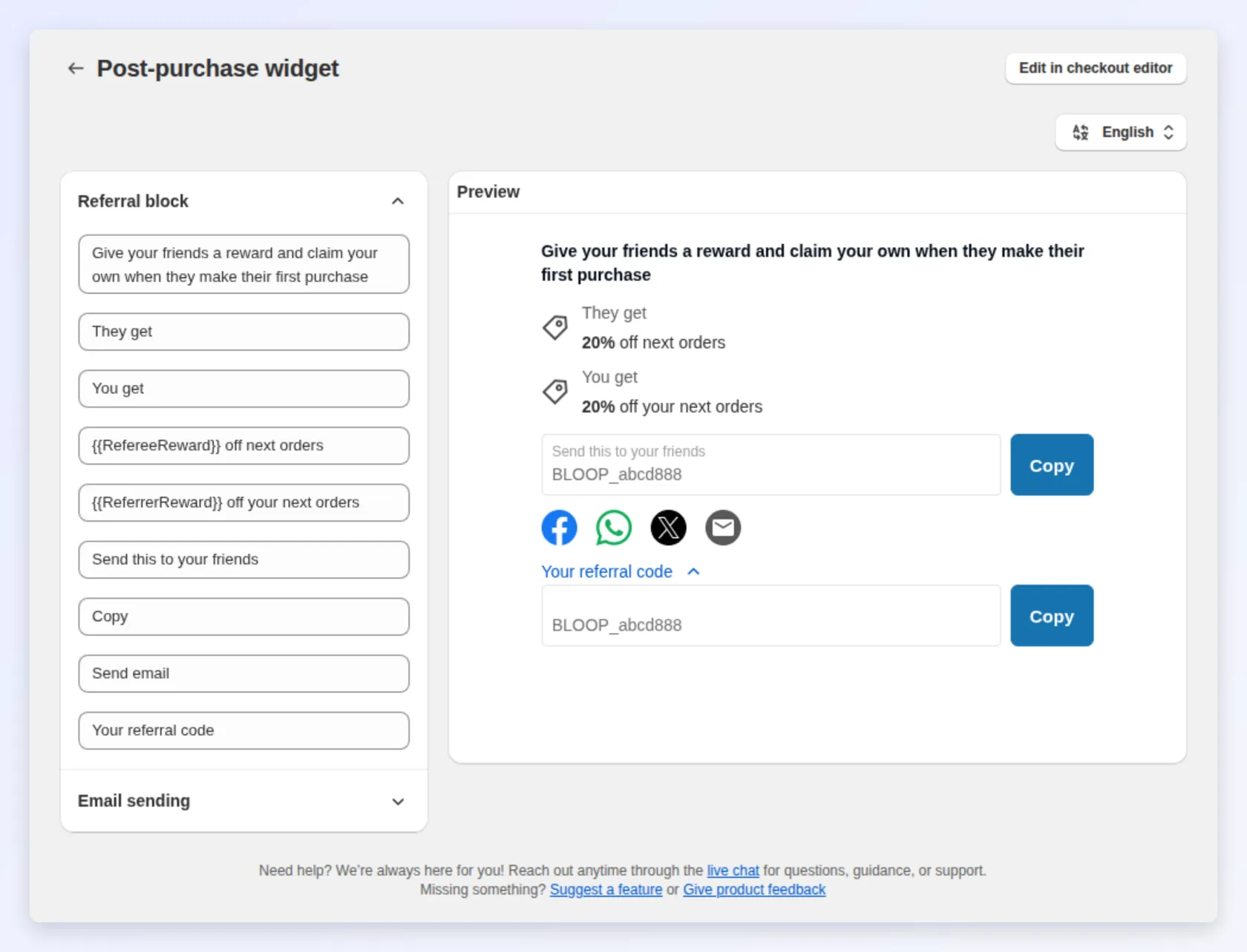Click the bold preview headline about rewarding friends

coord(812,263)
